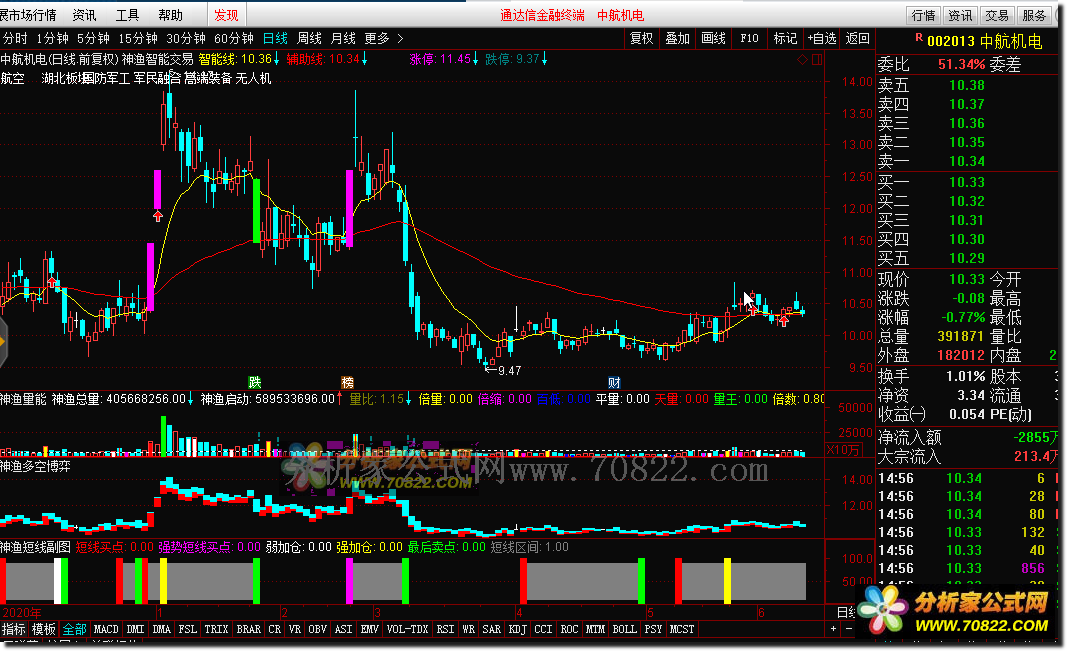Switch to the 指标 tab at bottom

click(14, 629)
